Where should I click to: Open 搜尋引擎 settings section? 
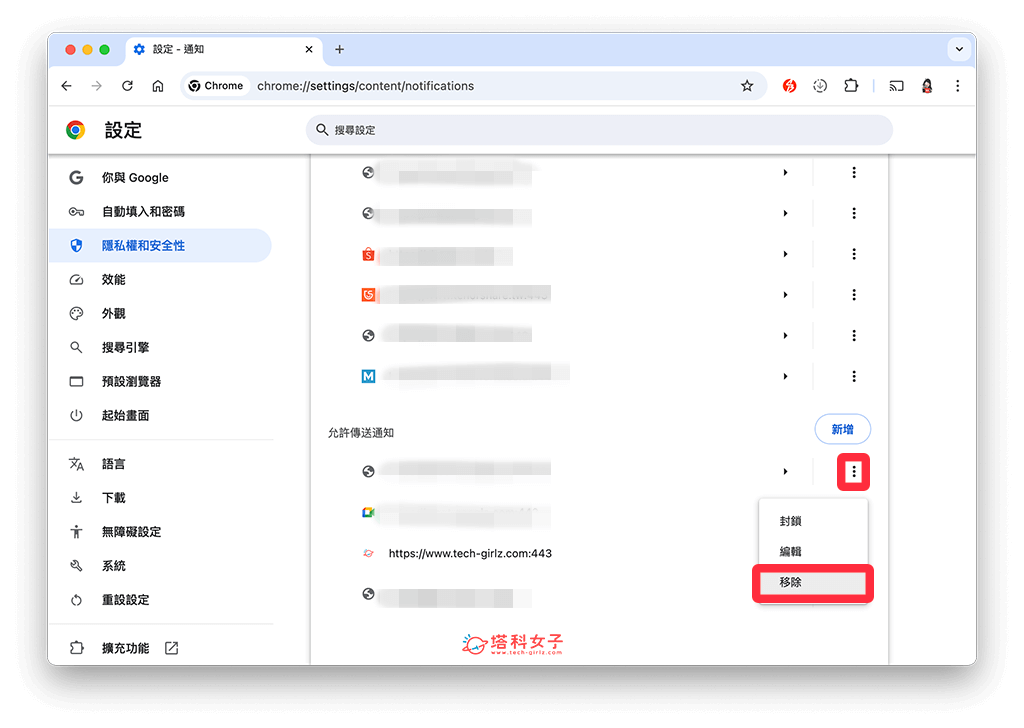(x=161, y=347)
